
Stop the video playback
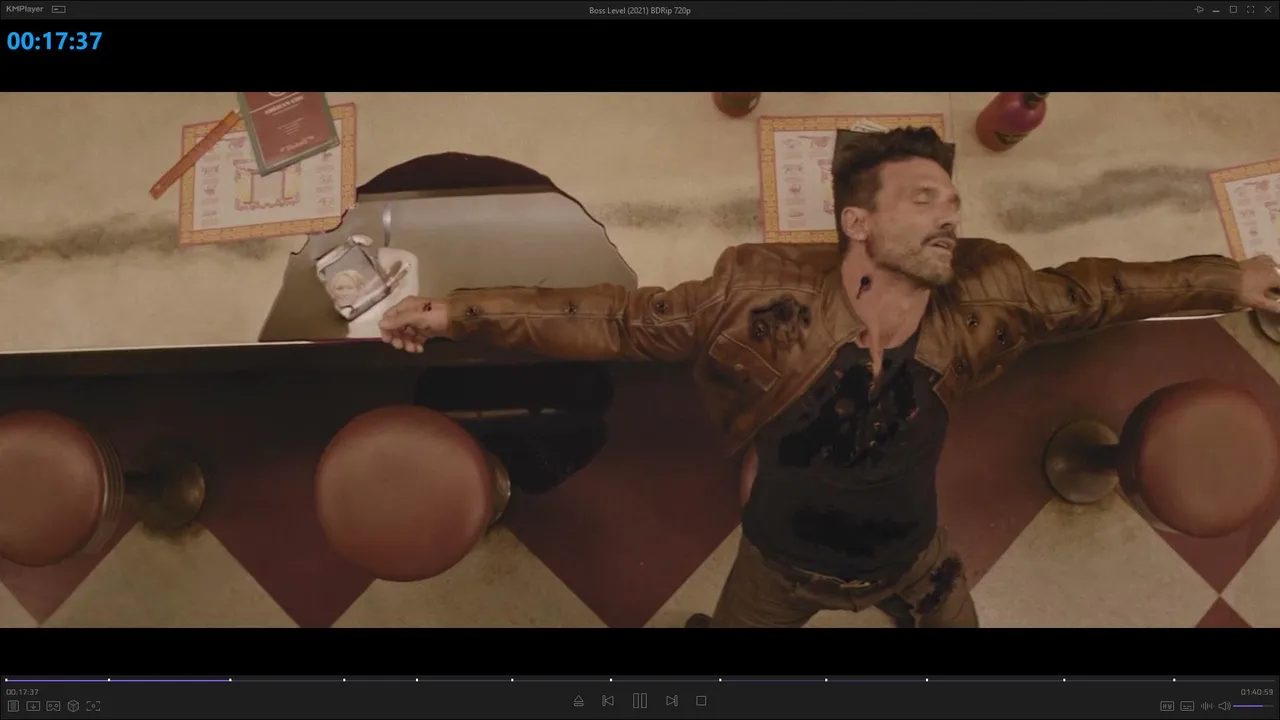701,701
